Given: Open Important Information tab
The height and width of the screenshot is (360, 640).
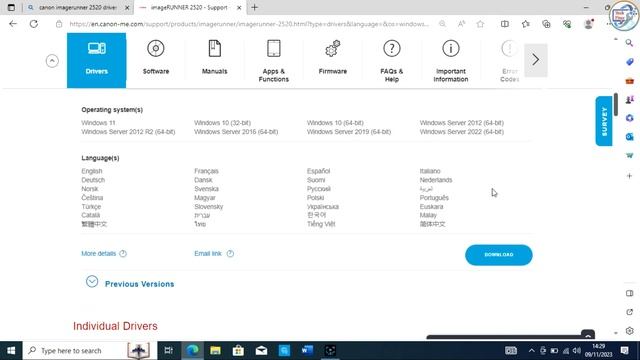Looking at the screenshot, I should [451, 60].
